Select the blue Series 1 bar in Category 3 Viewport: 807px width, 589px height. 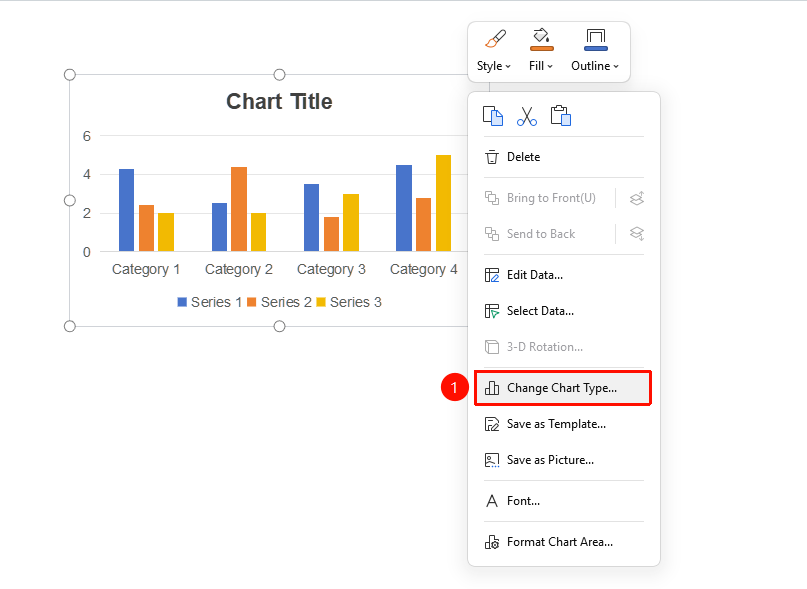tap(311, 218)
